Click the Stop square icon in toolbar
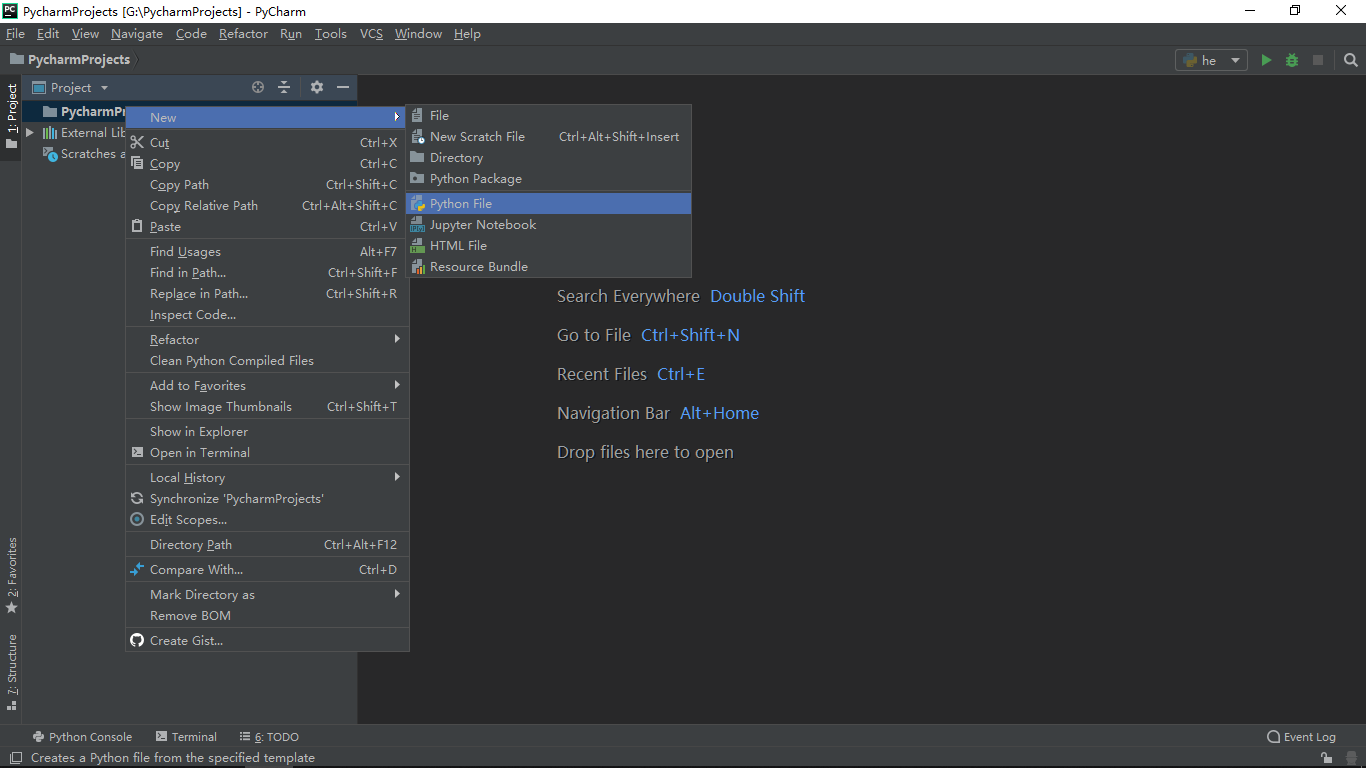This screenshot has height=768, width=1366. pyautogui.click(x=1318, y=60)
